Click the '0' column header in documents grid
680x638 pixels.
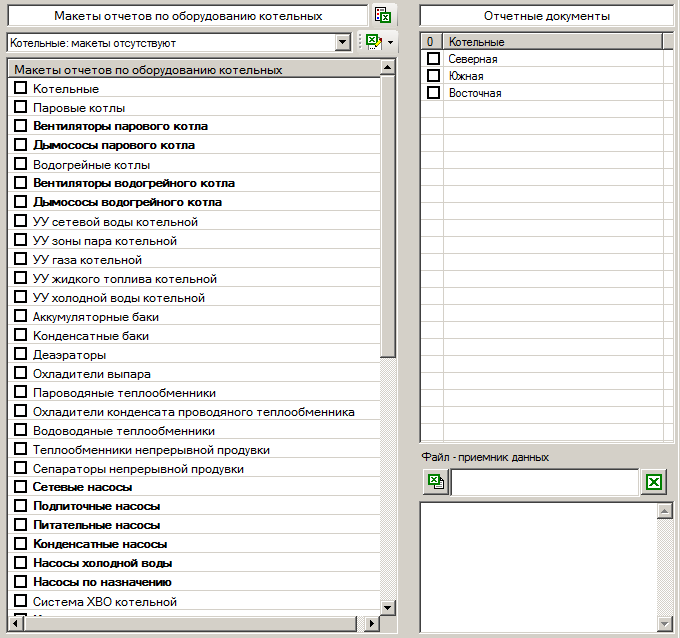(431, 42)
